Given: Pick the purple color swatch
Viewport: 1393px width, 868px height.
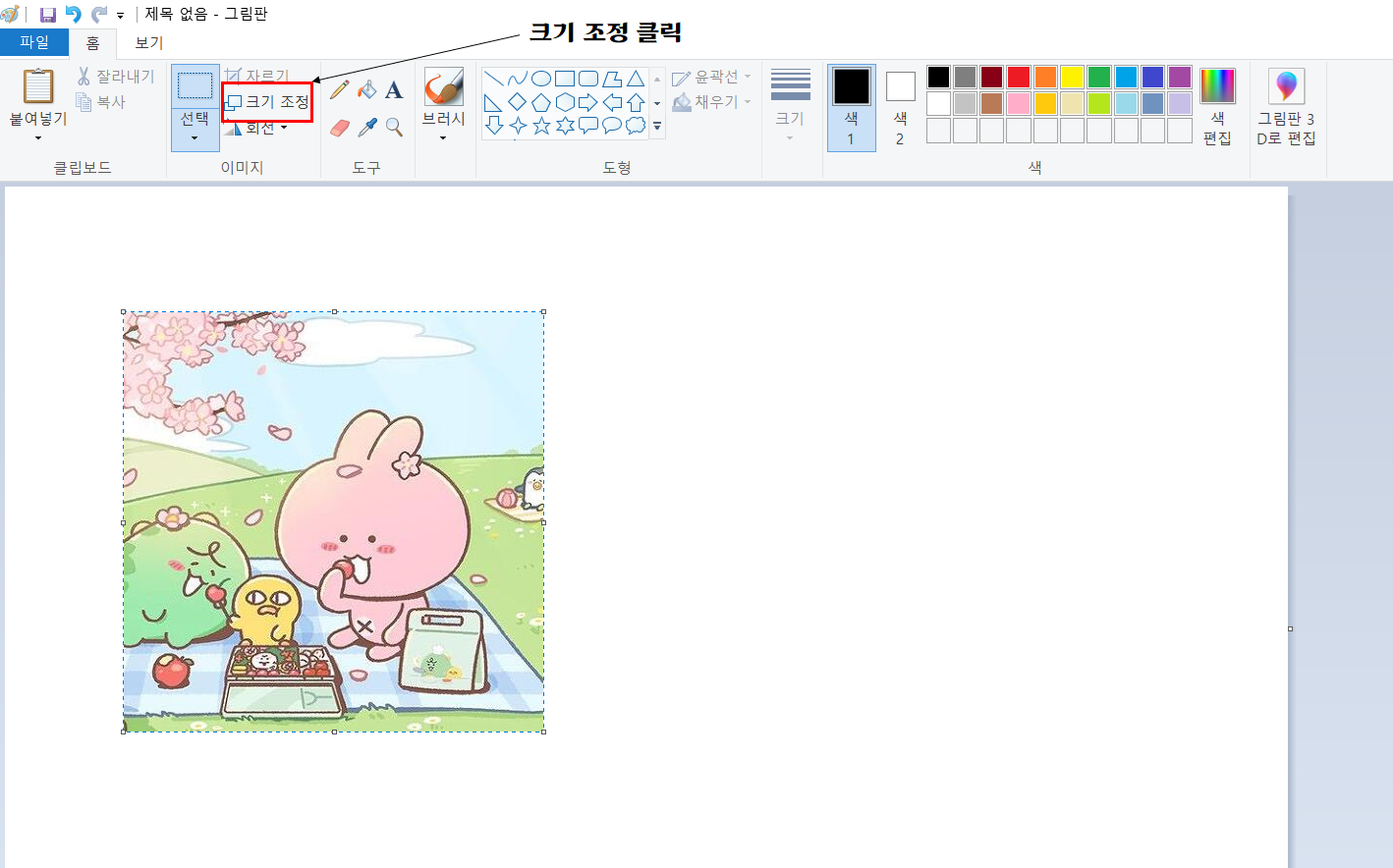Looking at the screenshot, I should click(1180, 78).
